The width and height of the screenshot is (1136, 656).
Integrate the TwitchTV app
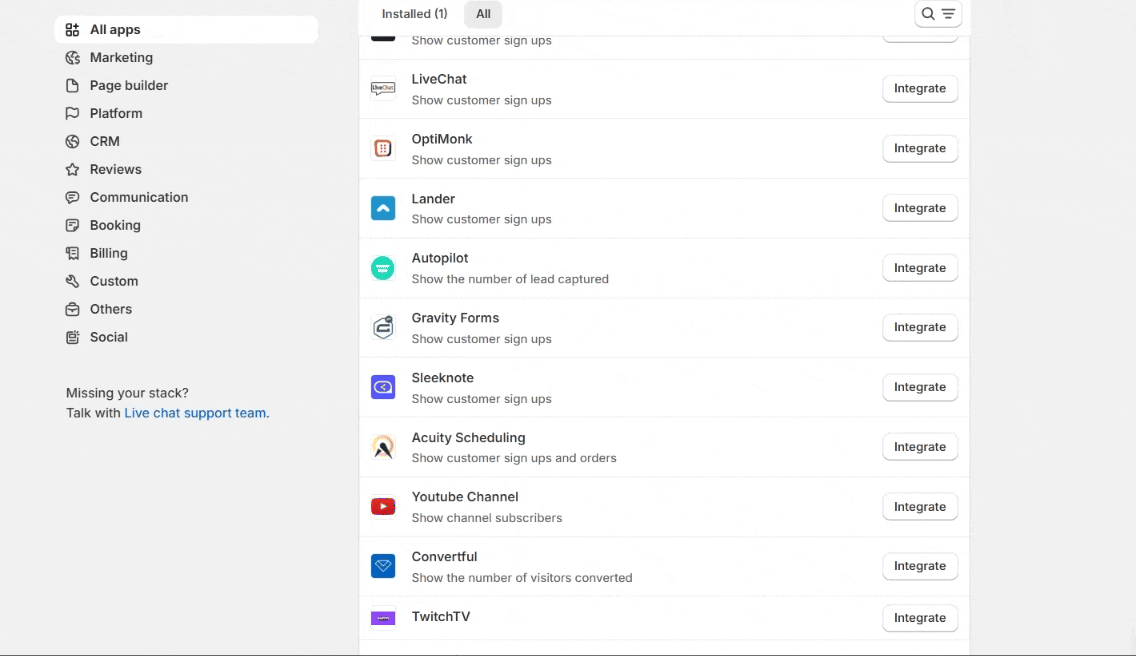click(x=919, y=618)
